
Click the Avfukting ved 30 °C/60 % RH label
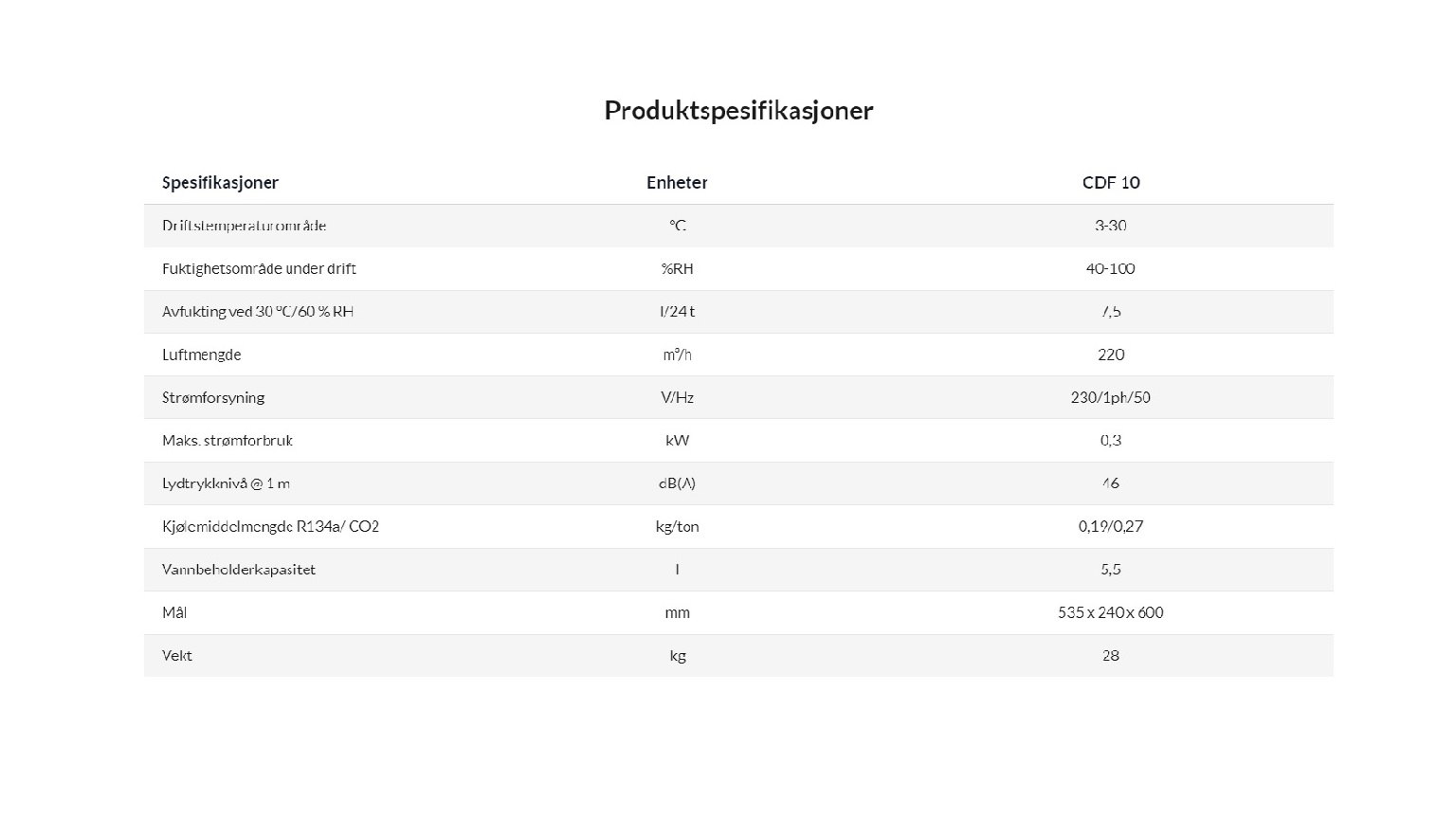pyautogui.click(x=258, y=311)
